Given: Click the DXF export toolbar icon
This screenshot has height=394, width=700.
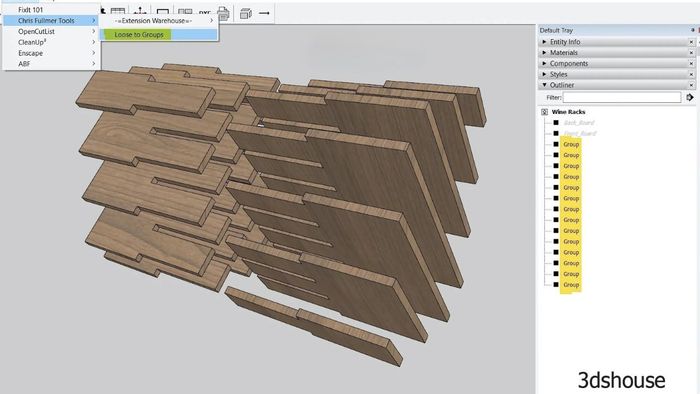Looking at the screenshot, I should 205,13.
